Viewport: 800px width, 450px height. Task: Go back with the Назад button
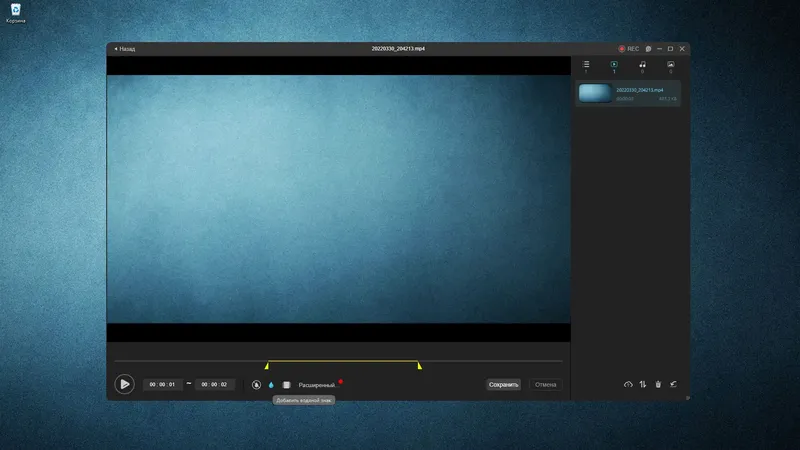(x=125, y=49)
